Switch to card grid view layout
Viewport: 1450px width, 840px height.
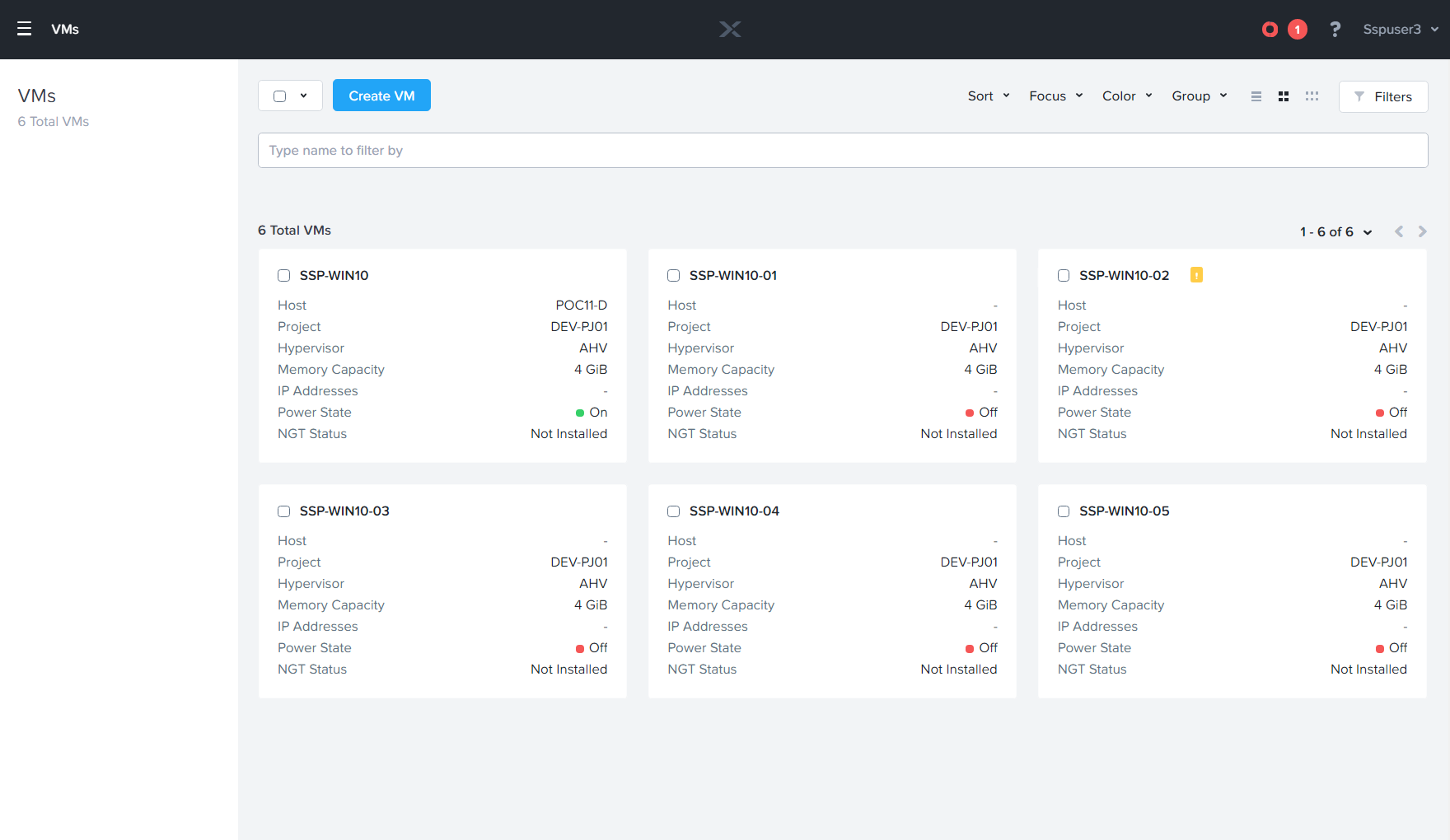[1284, 96]
